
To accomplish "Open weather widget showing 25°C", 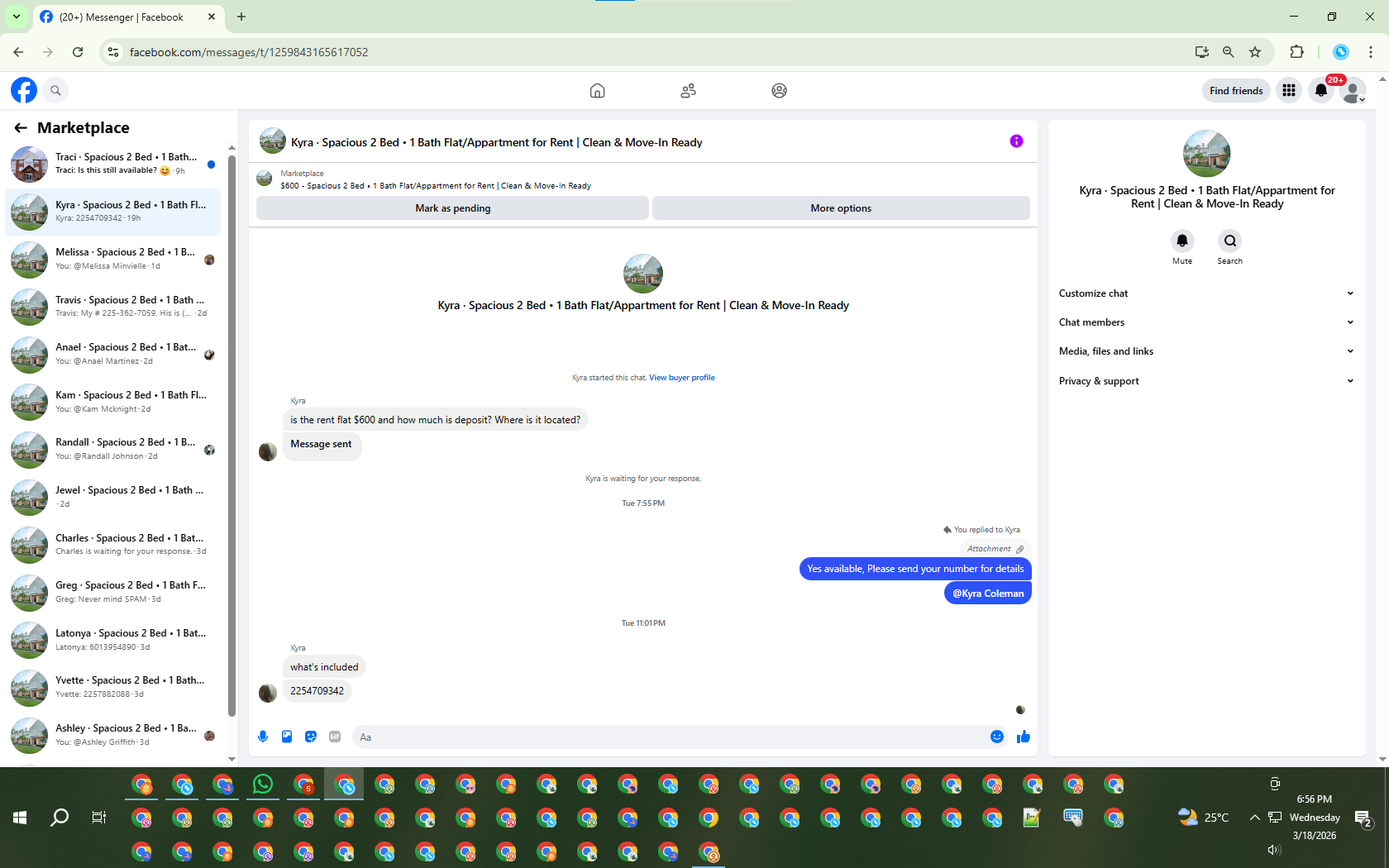I will [1203, 818].
